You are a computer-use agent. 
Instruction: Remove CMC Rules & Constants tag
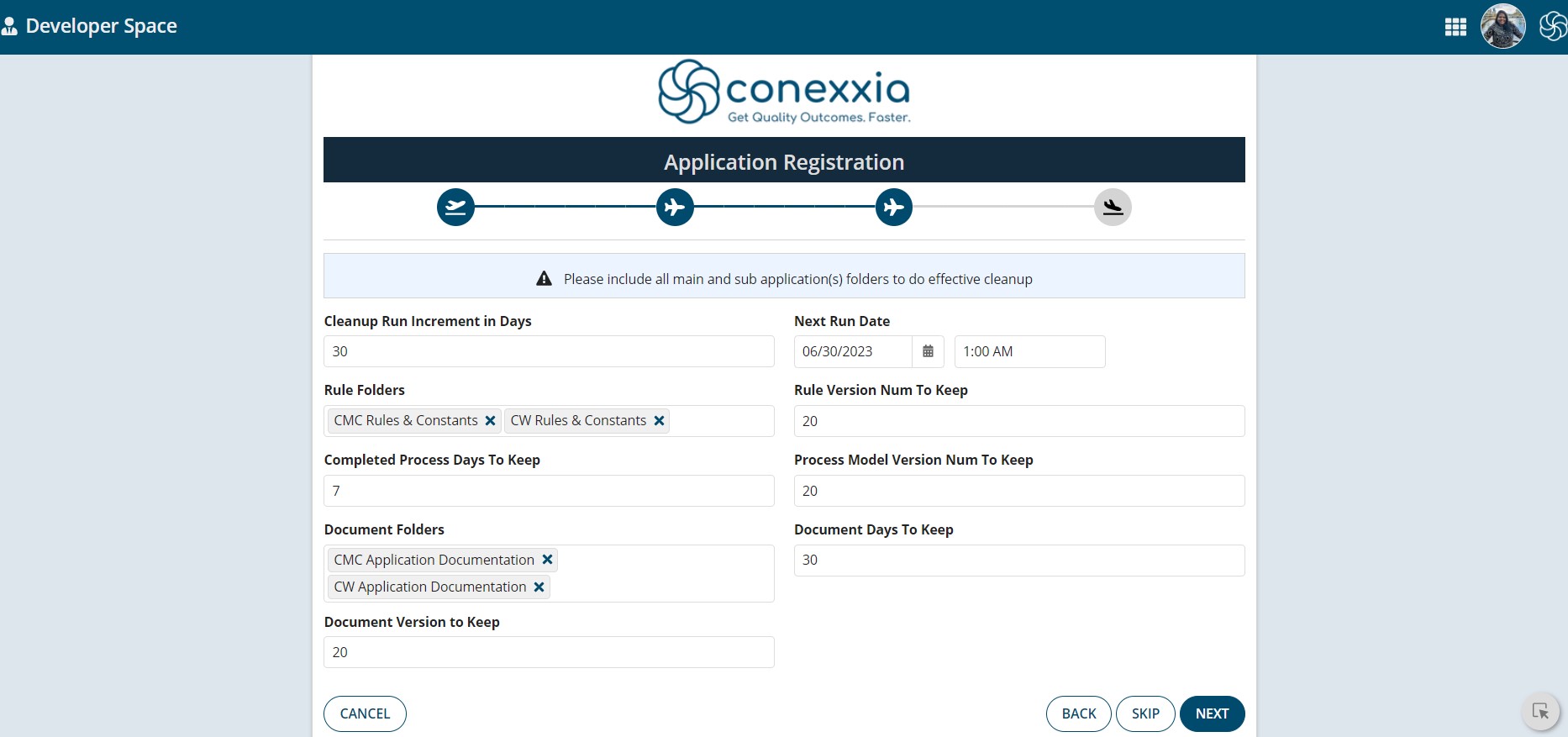click(491, 420)
